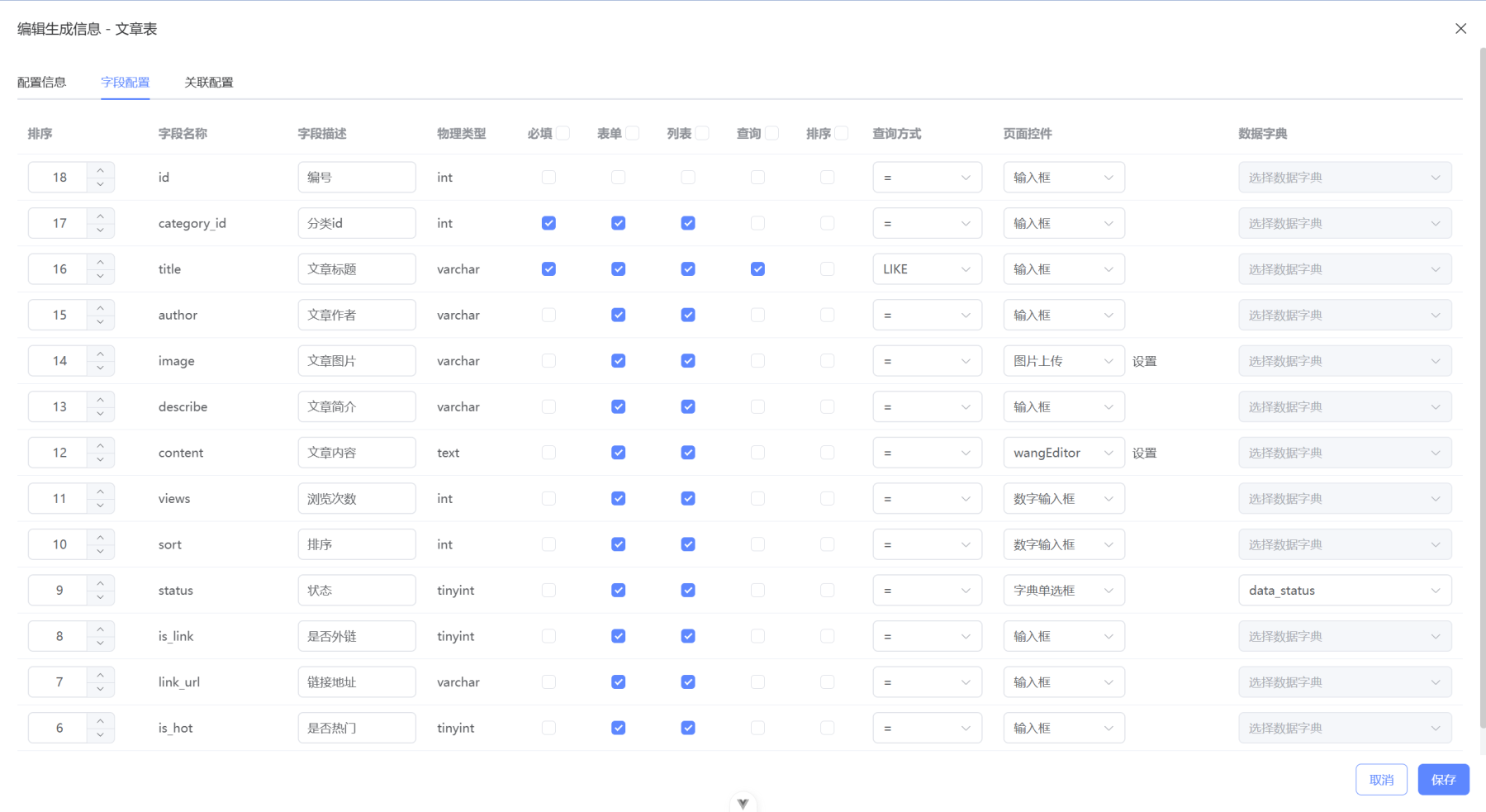Decrease sort order for is_hot row
This screenshot has width=1486, height=812.
(100, 735)
